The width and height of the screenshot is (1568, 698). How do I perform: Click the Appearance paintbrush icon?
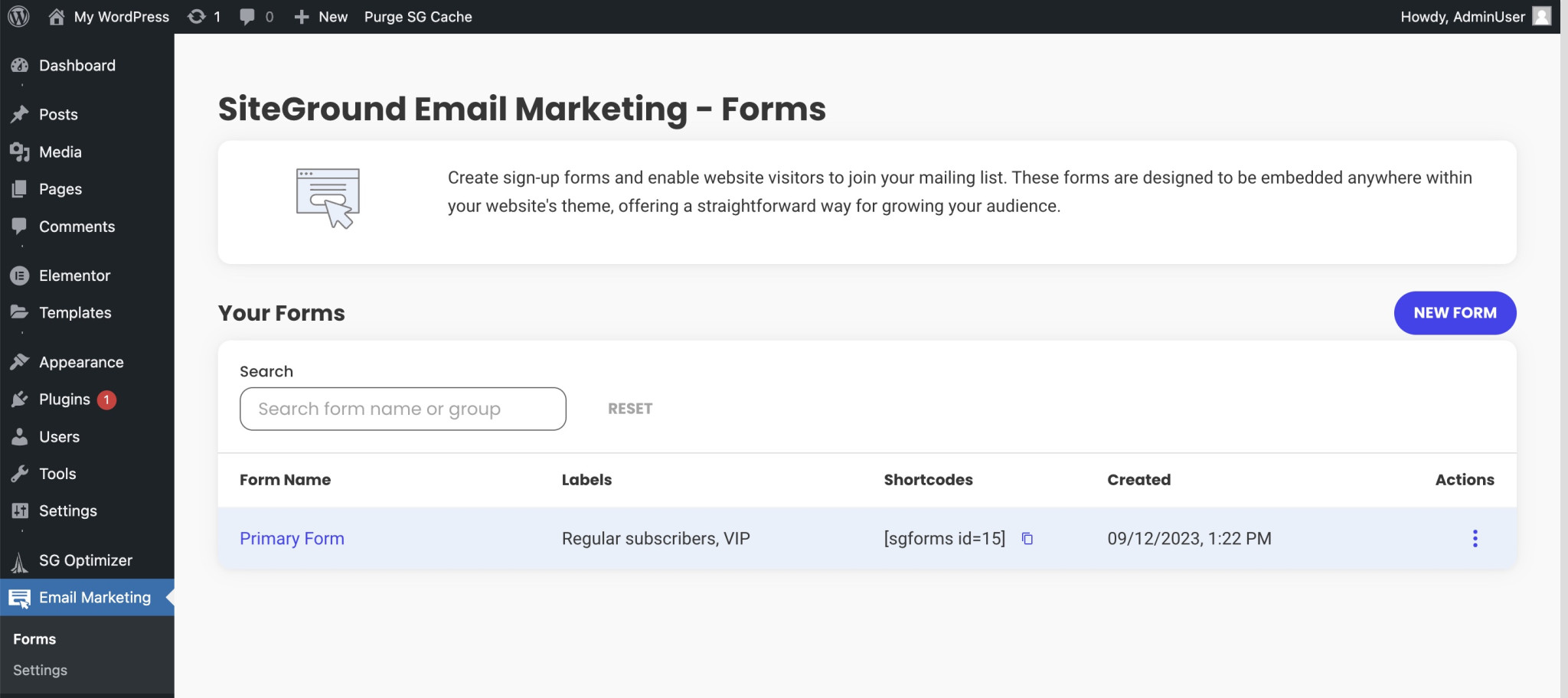pos(20,362)
